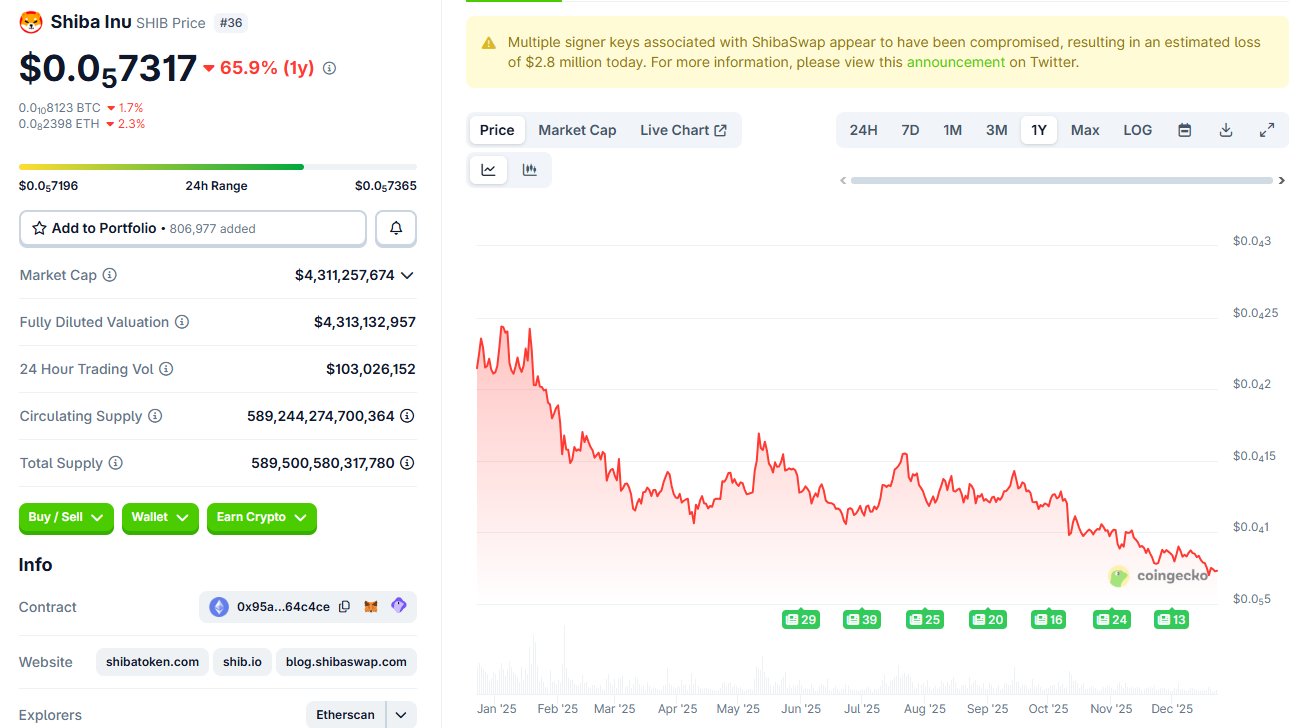Download the chart data
1310x728 pixels.
coord(1226,129)
